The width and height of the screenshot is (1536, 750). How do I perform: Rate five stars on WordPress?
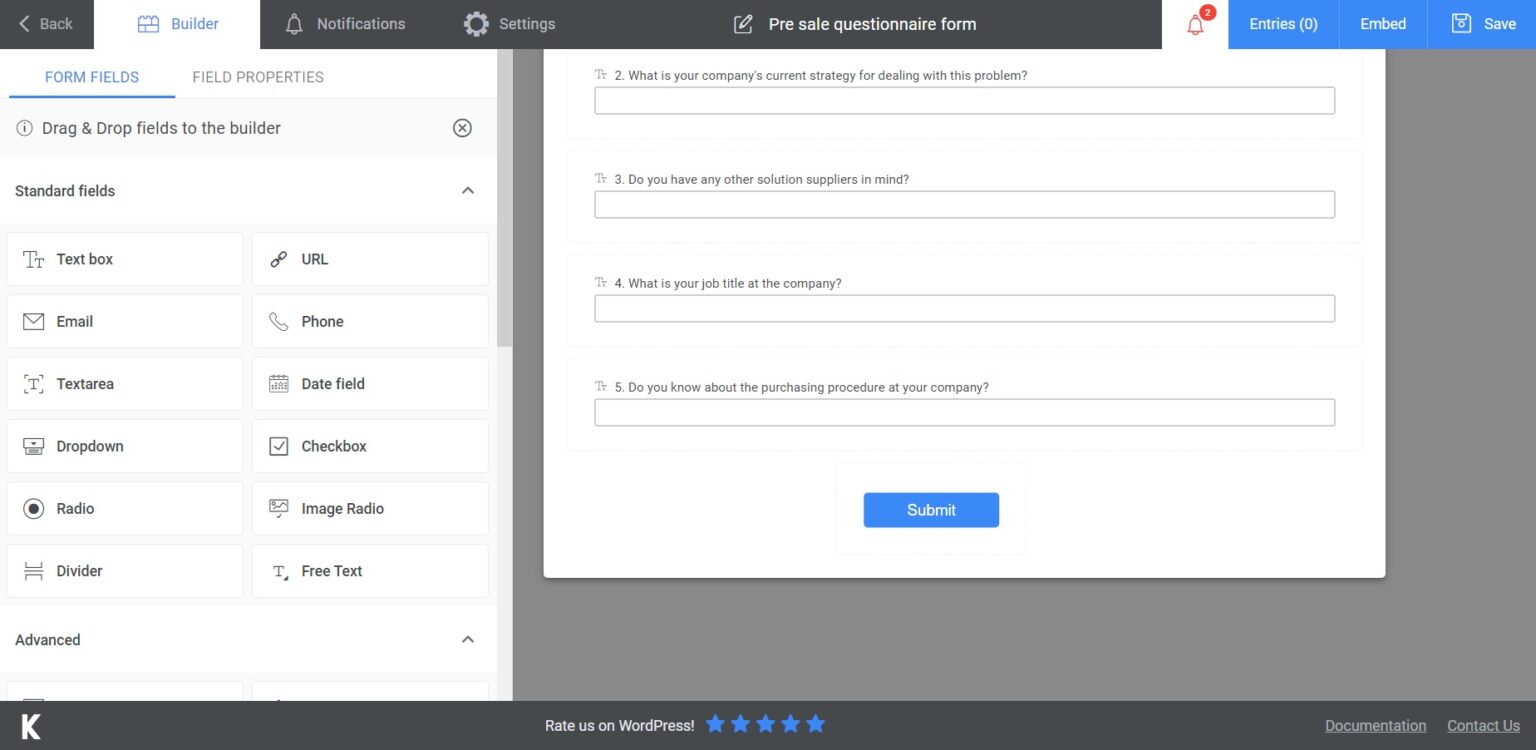816,723
